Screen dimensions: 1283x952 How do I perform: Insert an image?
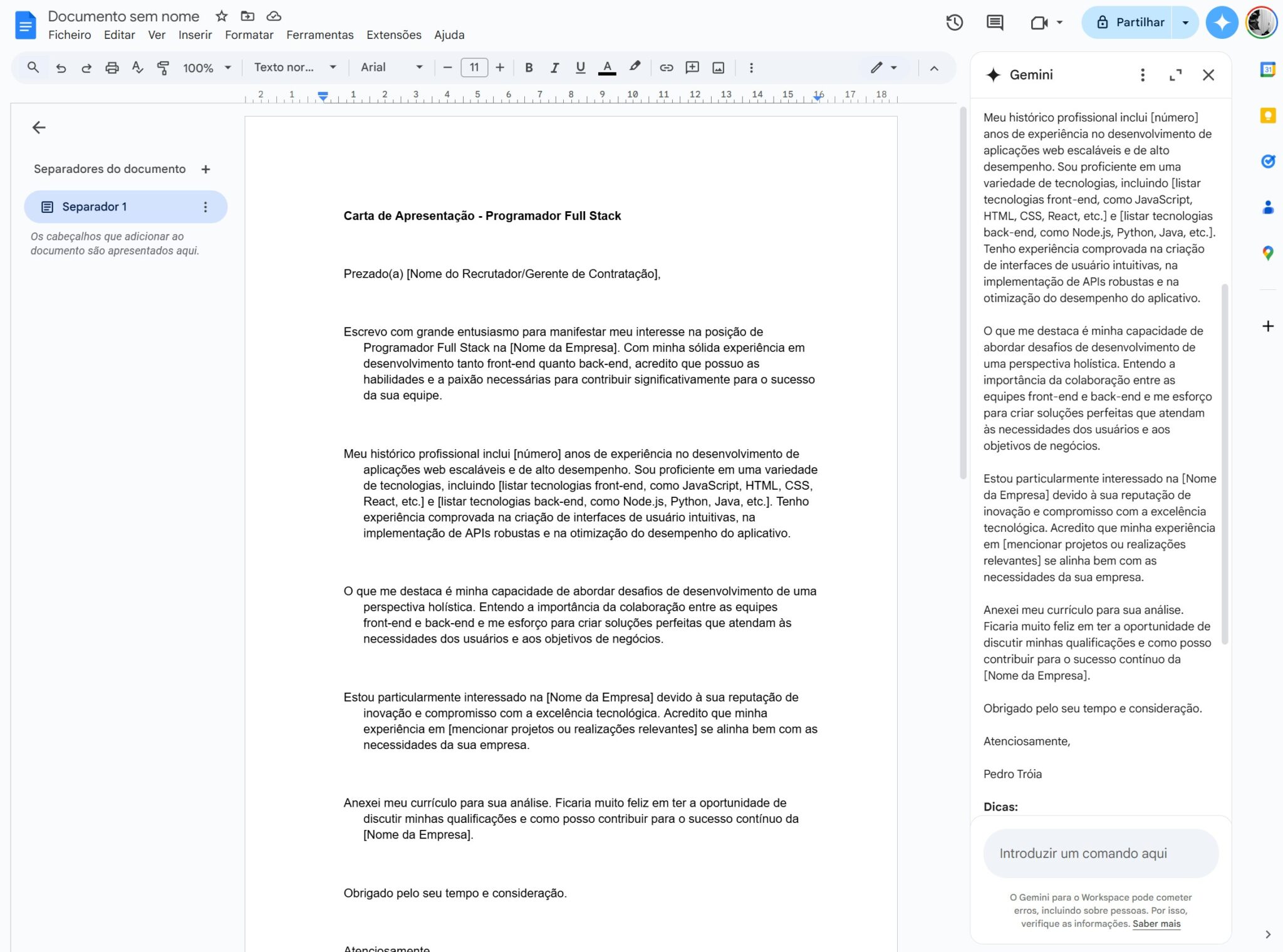coord(719,68)
